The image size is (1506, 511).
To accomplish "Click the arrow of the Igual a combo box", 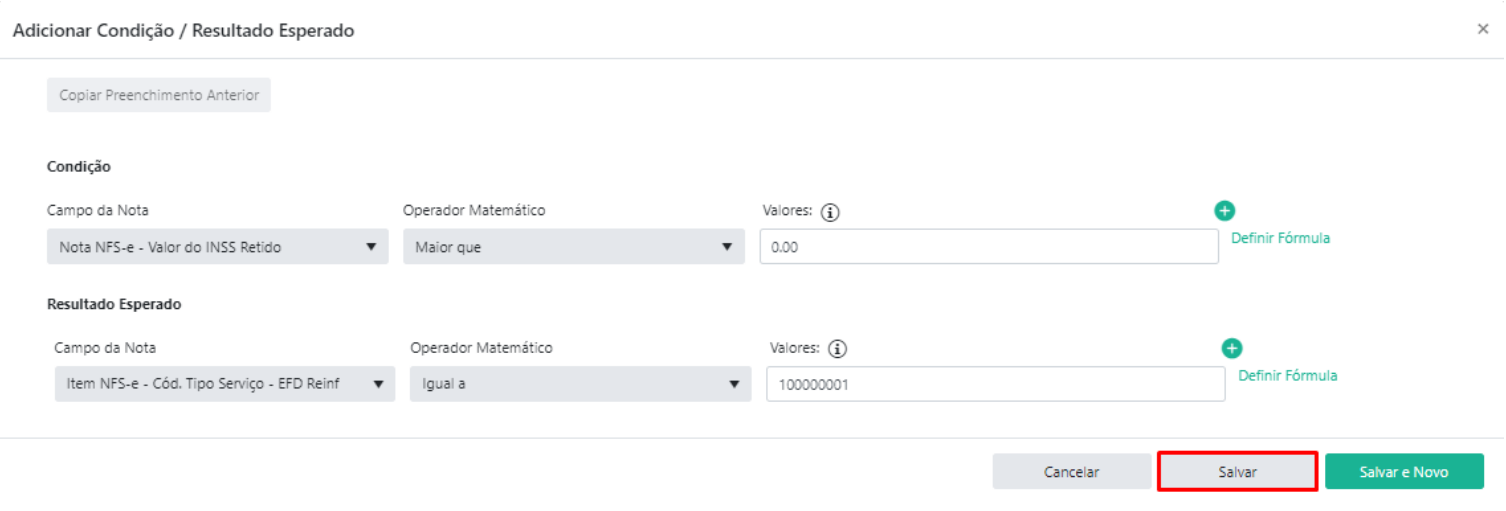I will (734, 384).
